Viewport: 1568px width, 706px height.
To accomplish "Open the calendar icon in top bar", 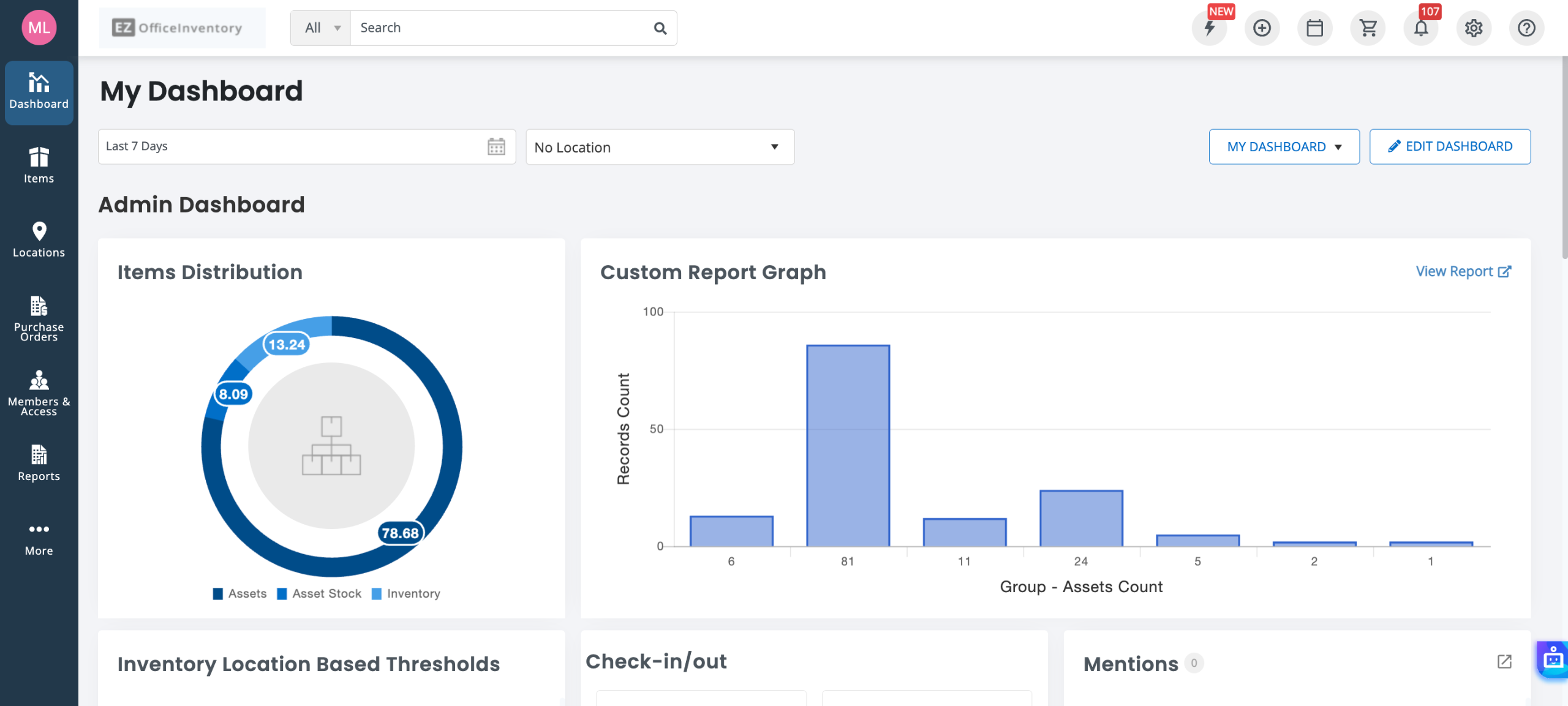I will coord(1314,28).
